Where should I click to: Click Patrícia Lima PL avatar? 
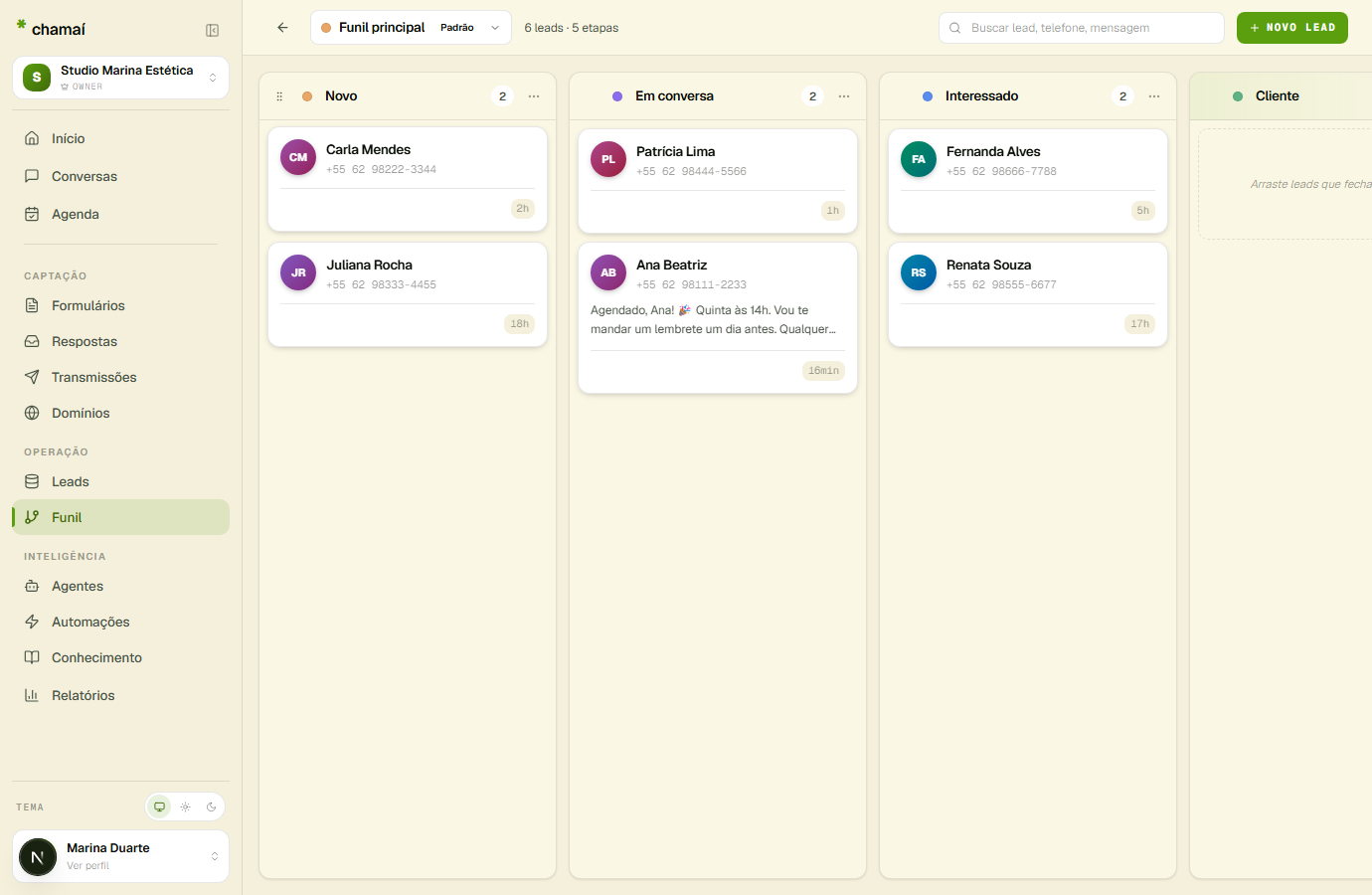pos(608,159)
